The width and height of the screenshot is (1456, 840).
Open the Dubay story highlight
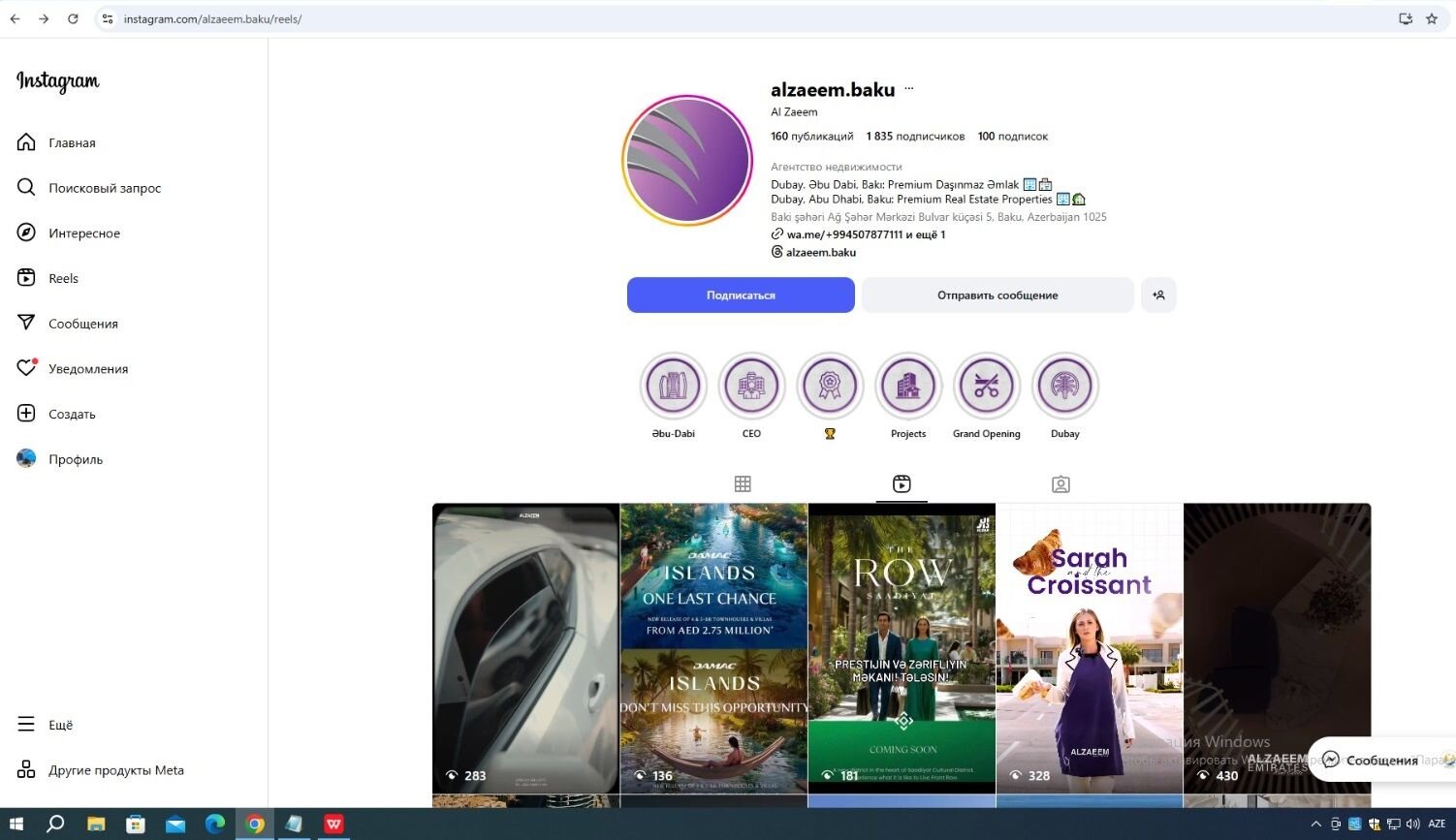click(x=1064, y=387)
